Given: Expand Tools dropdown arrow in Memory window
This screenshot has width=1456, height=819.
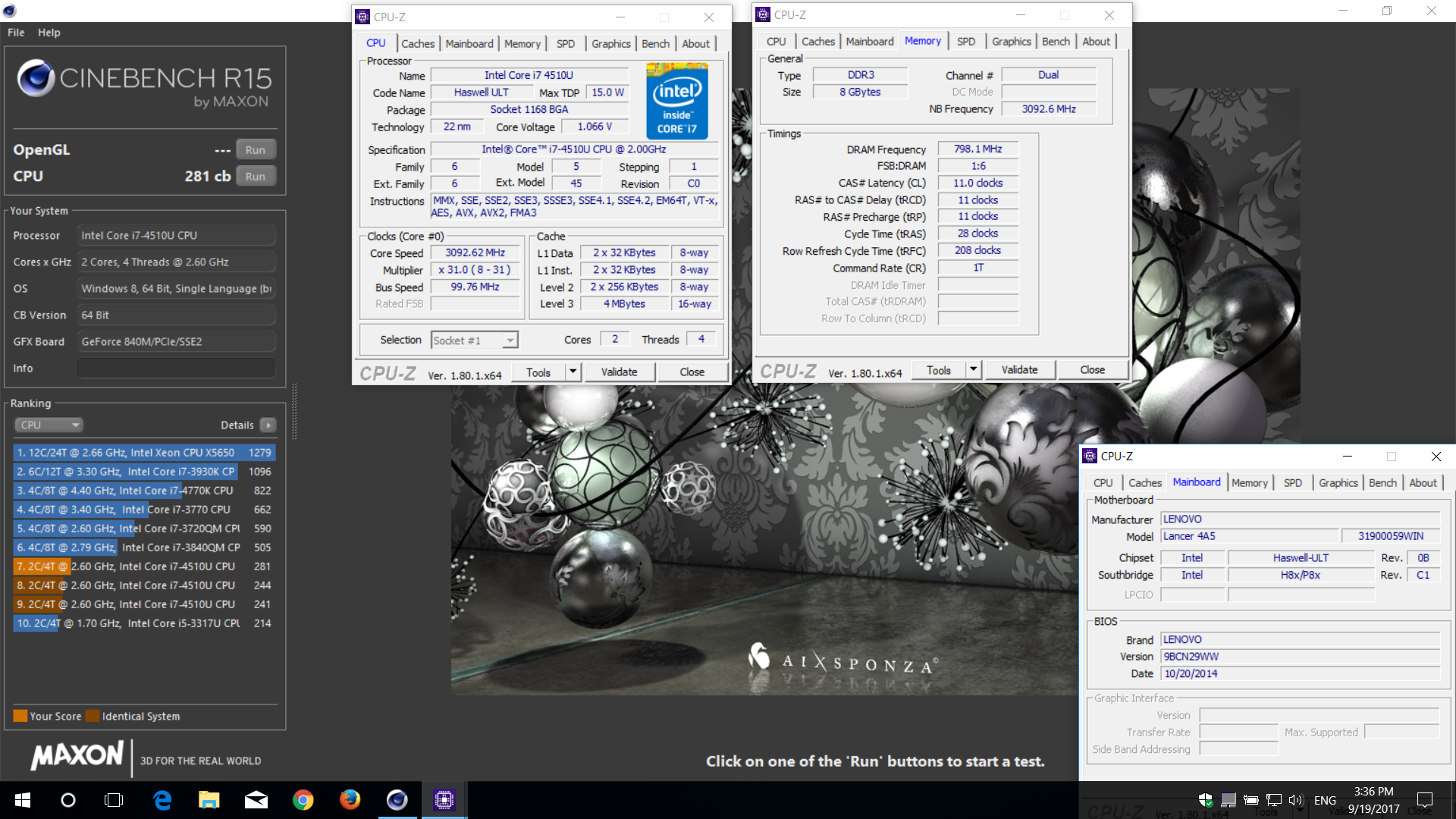Looking at the screenshot, I should pyautogui.click(x=974, y=369).
